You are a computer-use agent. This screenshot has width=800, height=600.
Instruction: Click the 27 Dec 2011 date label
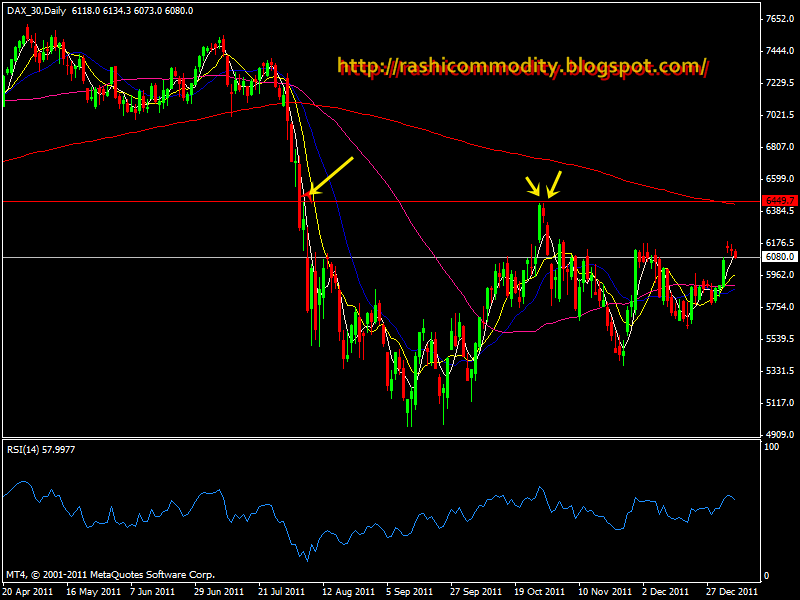tap(732, 592)
